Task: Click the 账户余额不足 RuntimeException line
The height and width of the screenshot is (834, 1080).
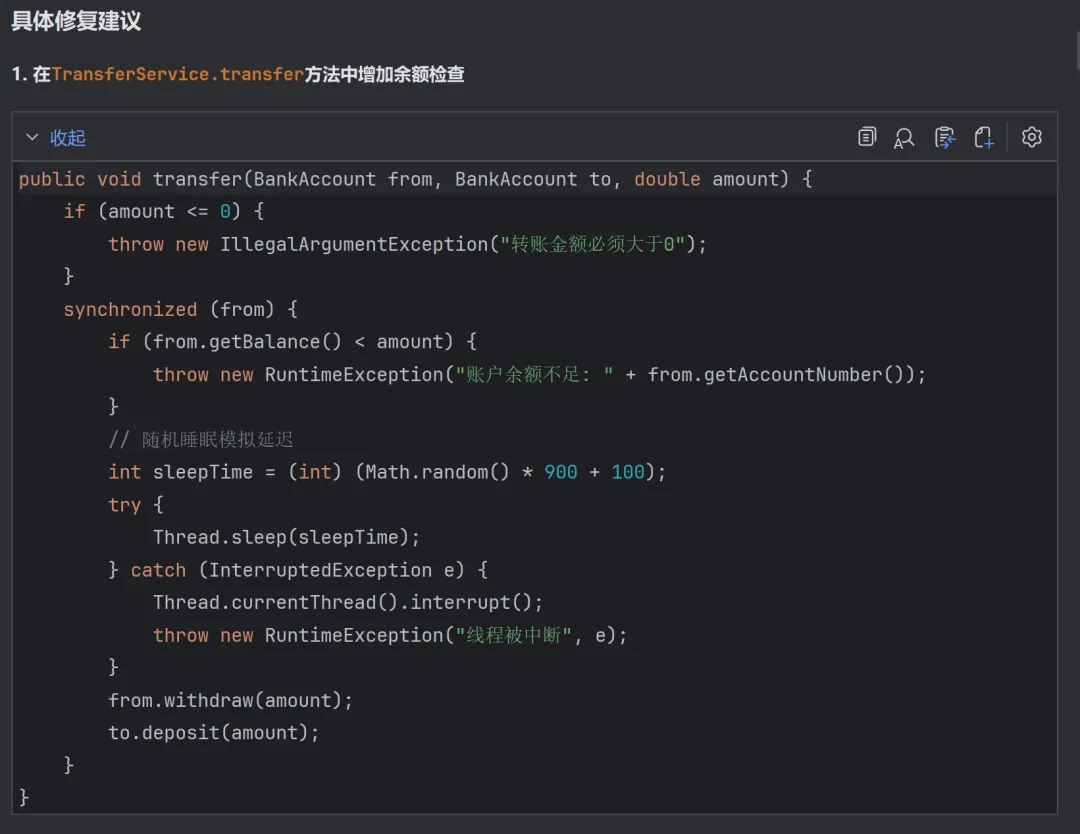Action: (539, 375)
